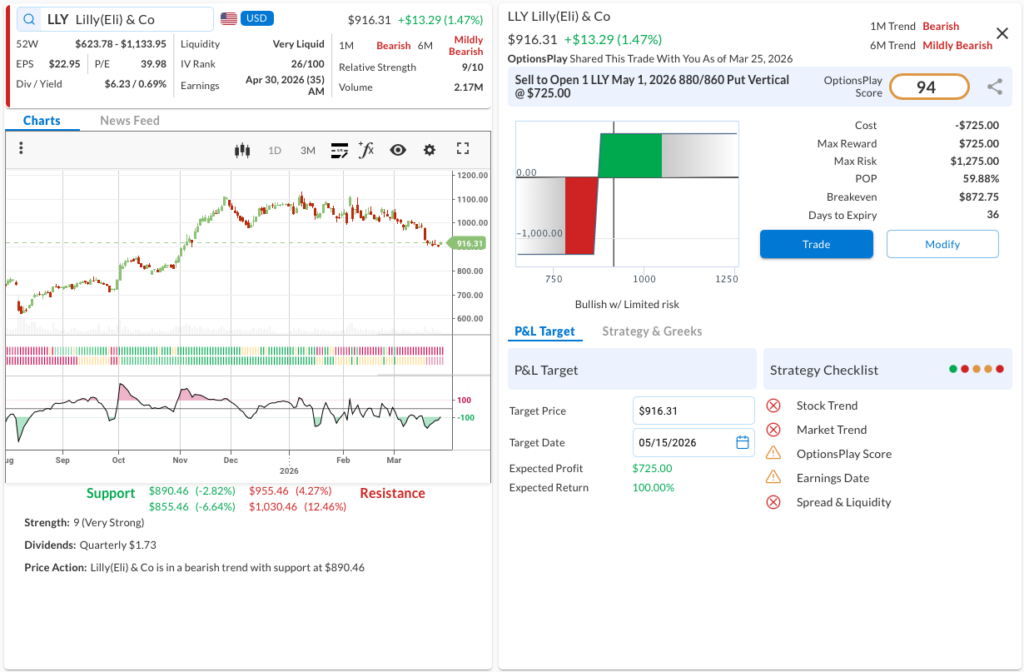Open the chart drawing annotations tool
Viewport: 1024px width, 672px height.
(339, 150)
